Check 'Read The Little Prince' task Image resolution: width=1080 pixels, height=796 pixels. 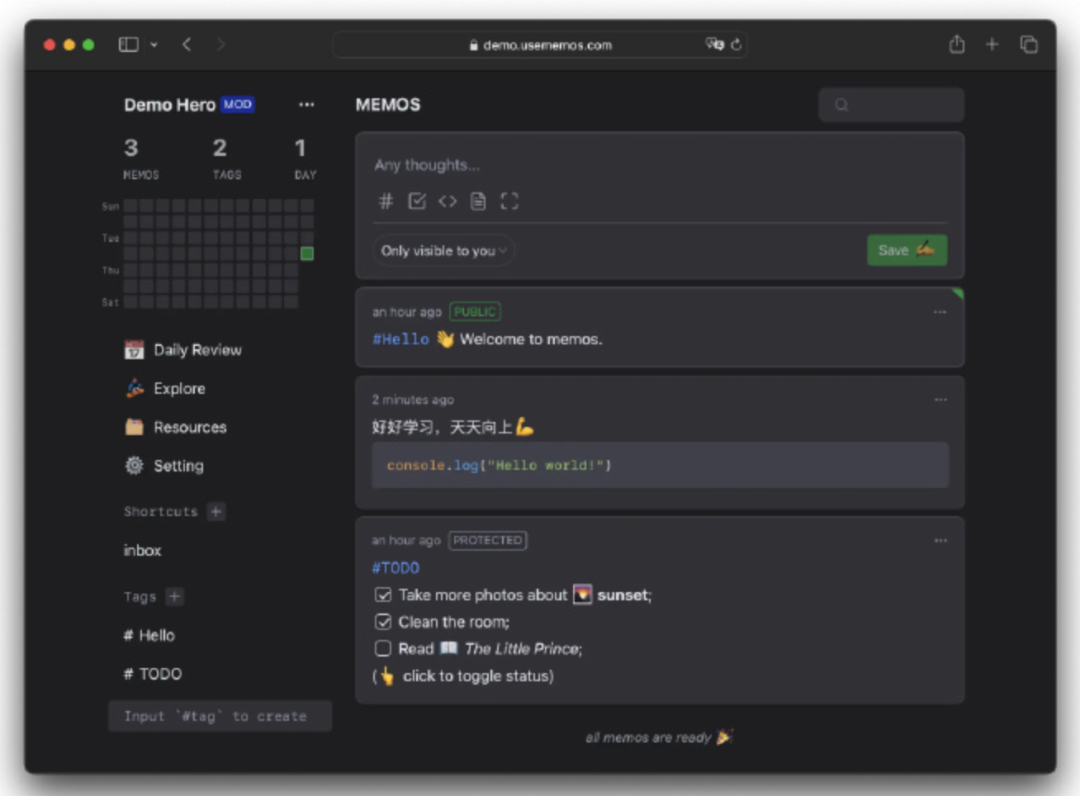click(383, 648)
